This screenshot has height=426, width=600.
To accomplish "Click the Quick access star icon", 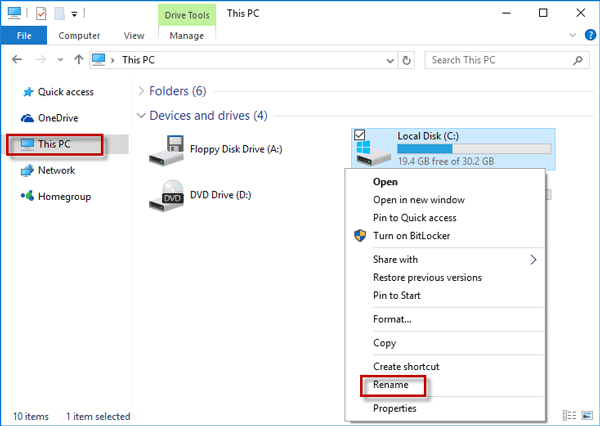I will point(25,92).
